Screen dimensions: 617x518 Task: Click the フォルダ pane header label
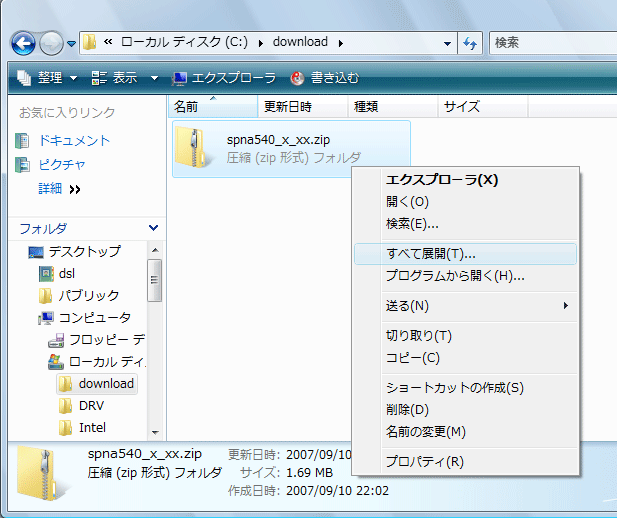(43, 228)
